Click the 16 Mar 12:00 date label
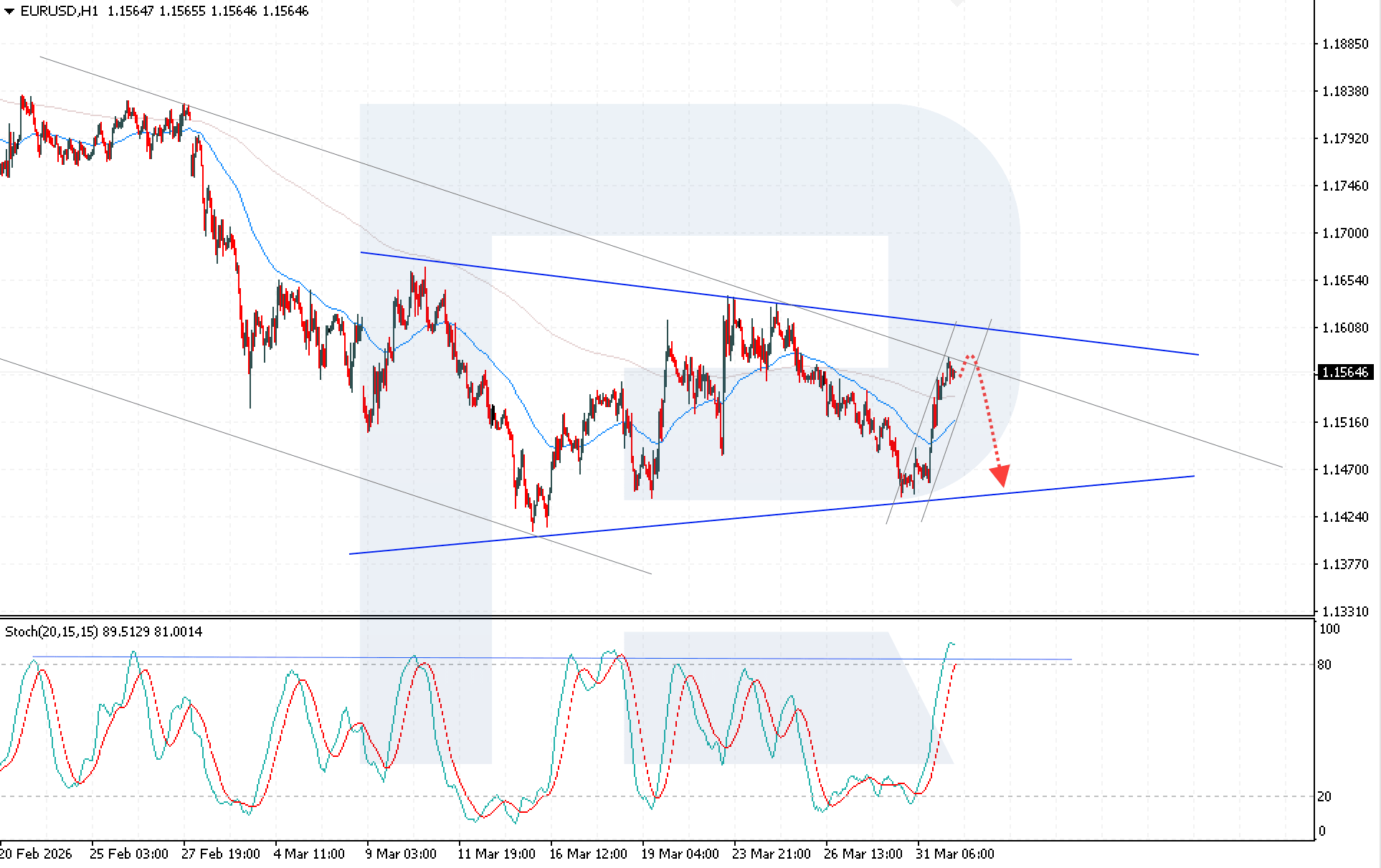This screenshot has width=1381, height=868. [588, 854]
